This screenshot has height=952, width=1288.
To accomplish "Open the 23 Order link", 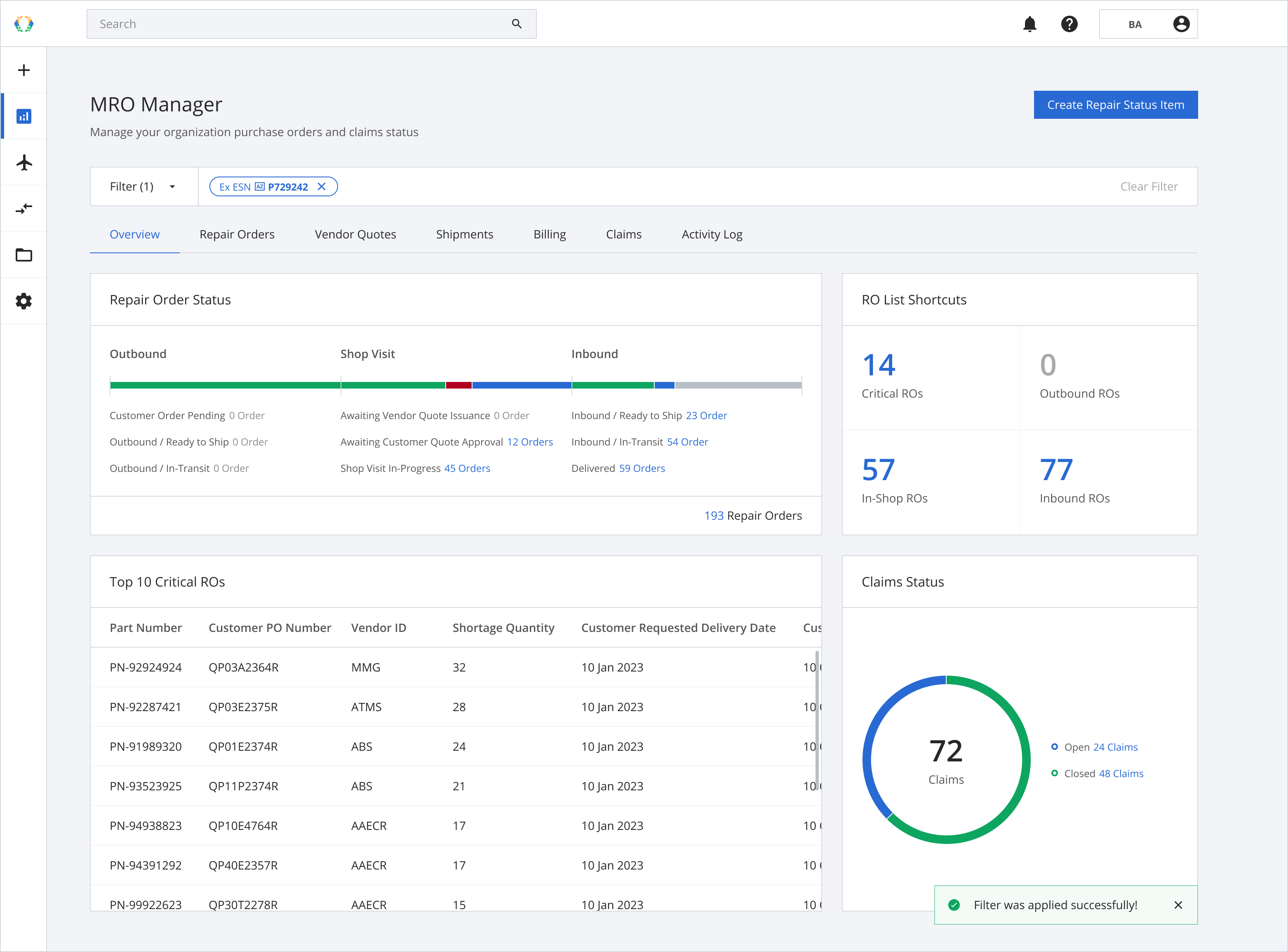I will coord(706,415).
